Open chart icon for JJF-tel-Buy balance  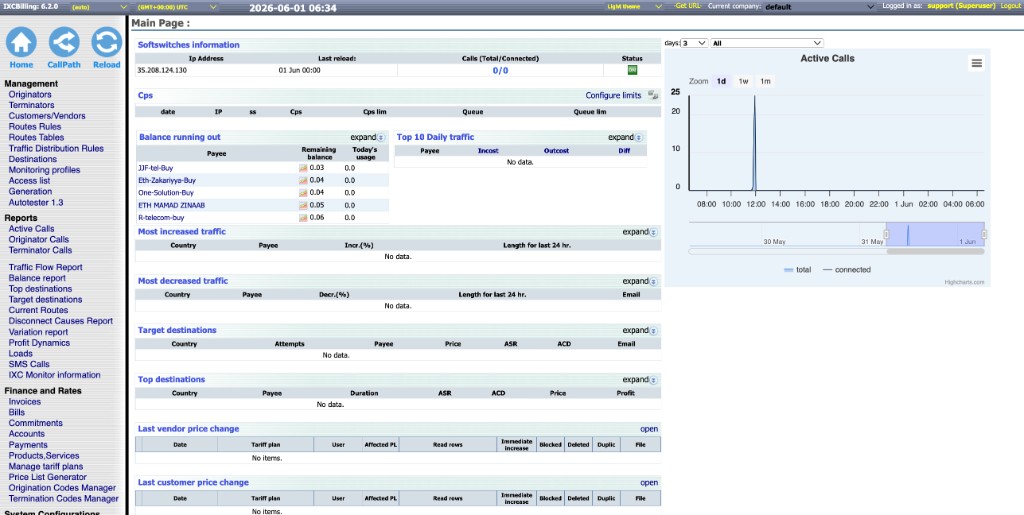pos(303,168)
